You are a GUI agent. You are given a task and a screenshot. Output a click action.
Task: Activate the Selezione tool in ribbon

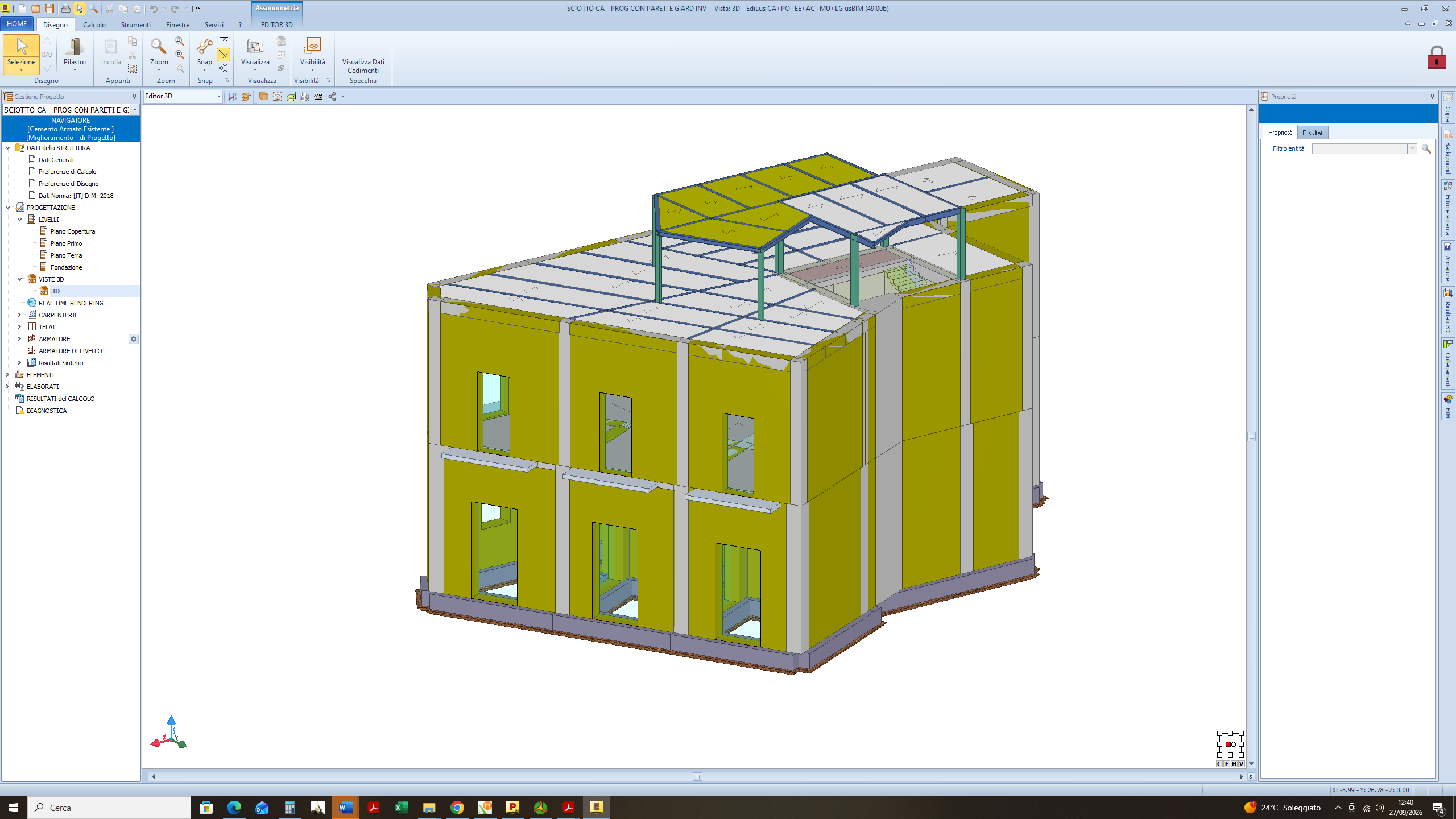(22, 54)
